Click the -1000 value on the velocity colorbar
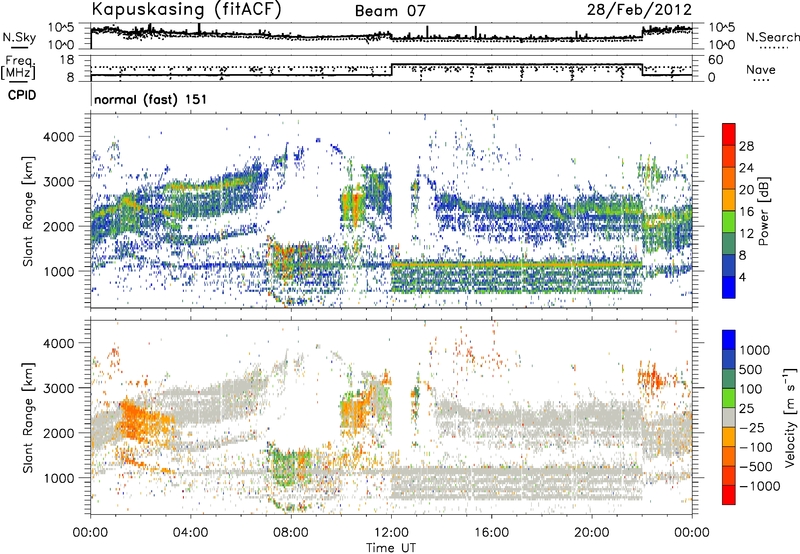Screen dimensions: 800x554 point(759,486)
